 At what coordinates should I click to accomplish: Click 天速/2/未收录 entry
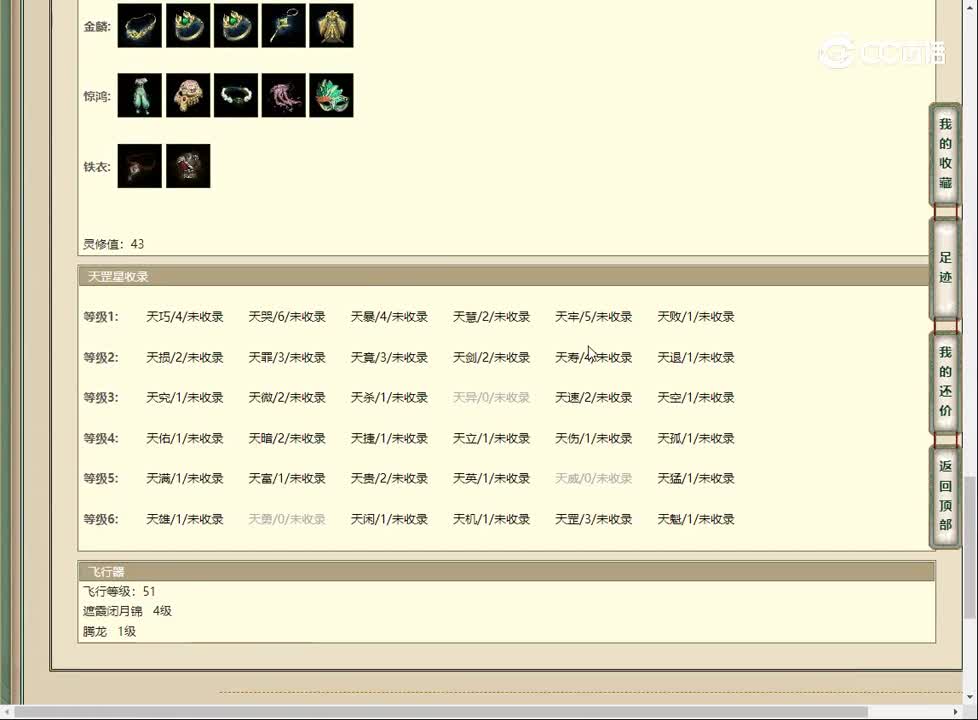(x=594, y=397)
